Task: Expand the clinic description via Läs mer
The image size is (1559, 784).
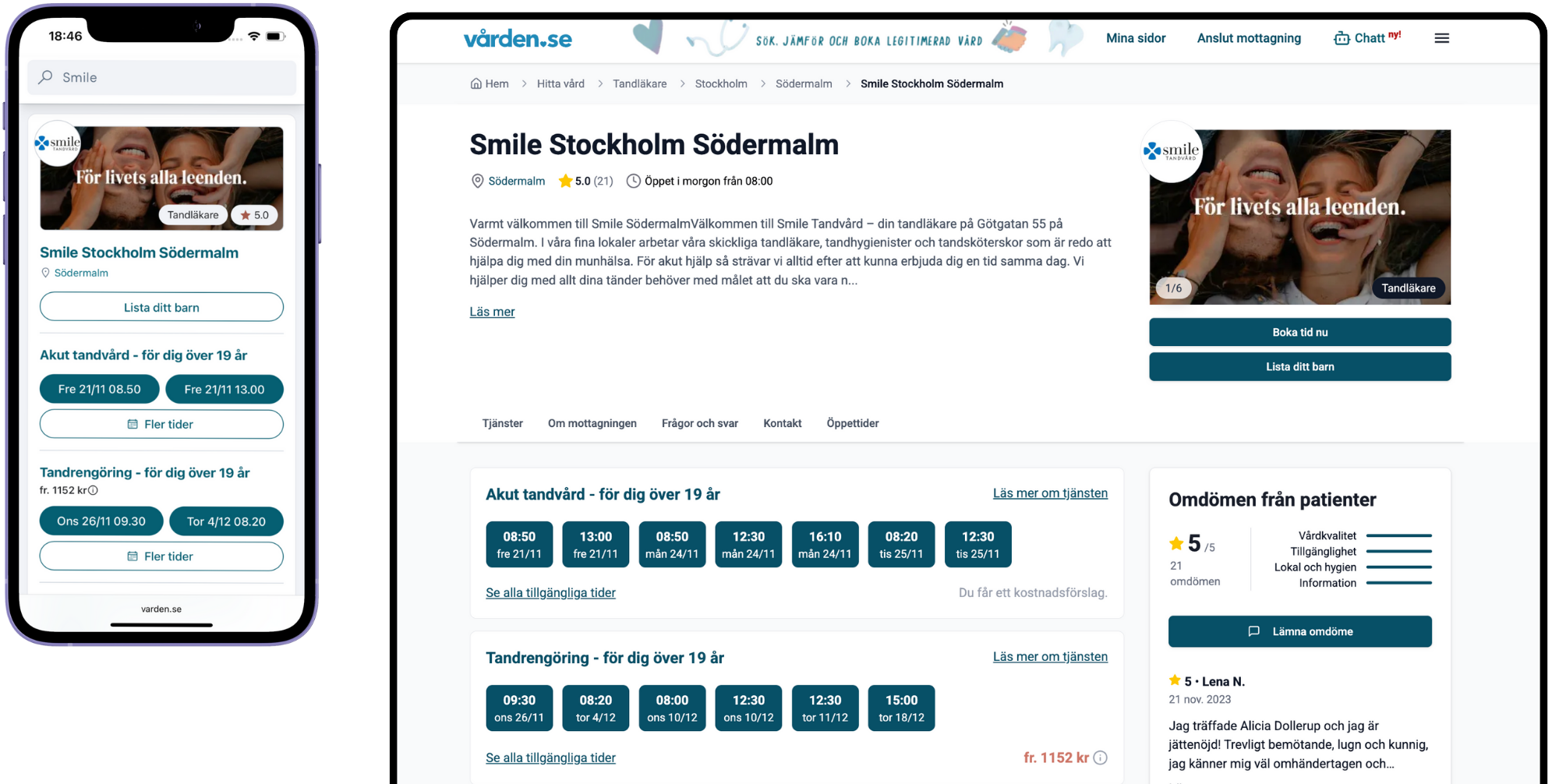Action: pyautogui.click(x=492, y=311)
